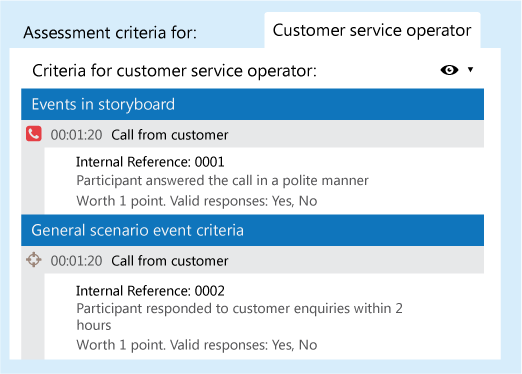Toggle the eye visibility icon

[x=449, y=70]
